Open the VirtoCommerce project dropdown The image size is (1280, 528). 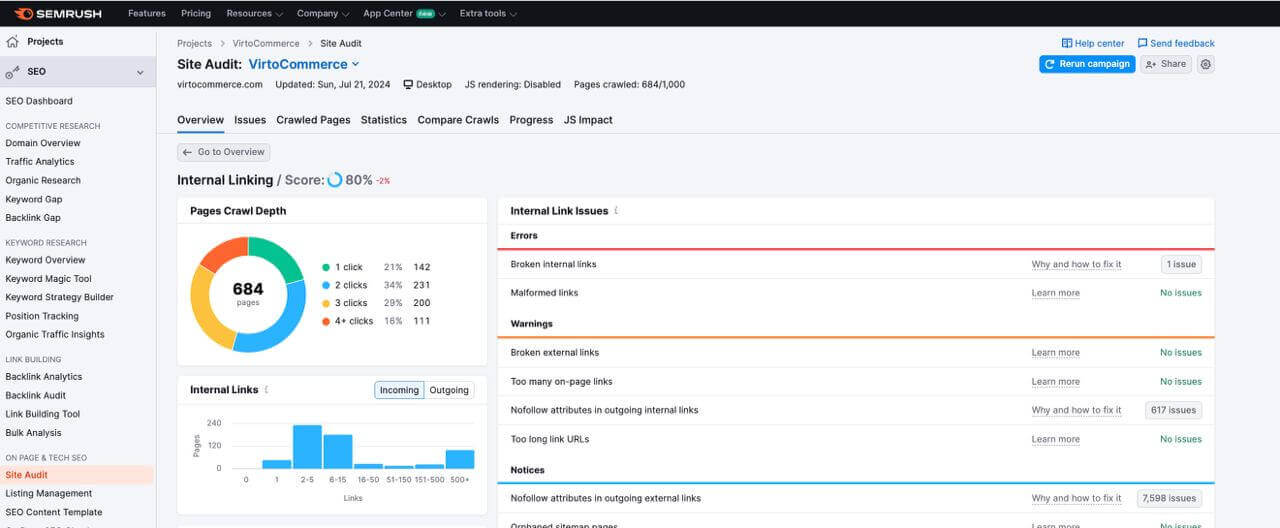coord(304,64)
